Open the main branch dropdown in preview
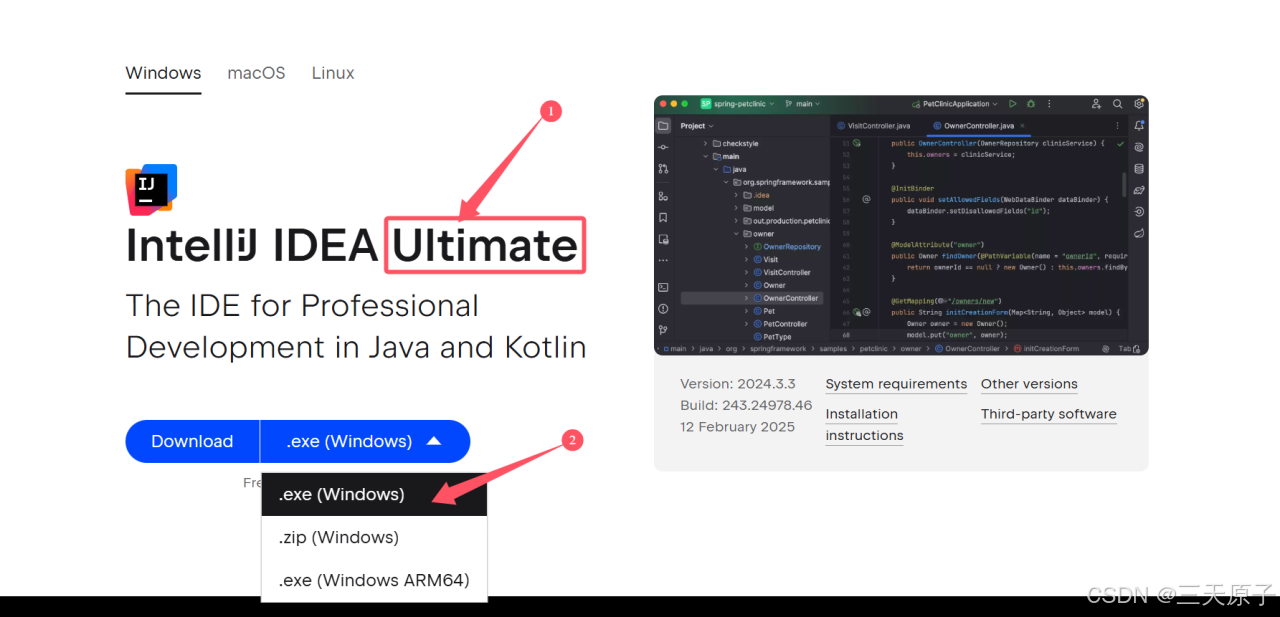 point(803,104)
